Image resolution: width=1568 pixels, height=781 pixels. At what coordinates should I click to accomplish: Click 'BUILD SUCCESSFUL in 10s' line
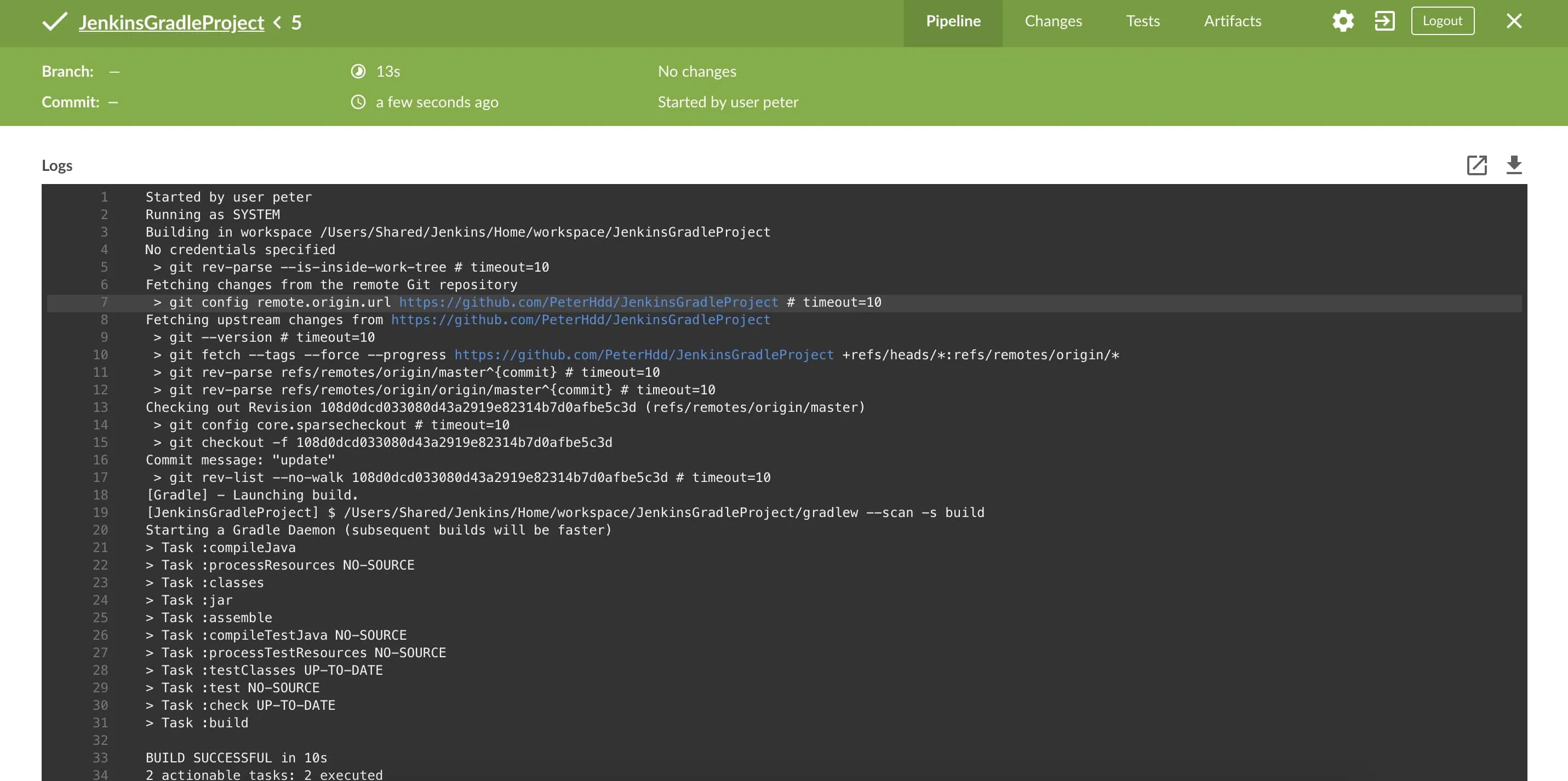click(x=236, y=759)
